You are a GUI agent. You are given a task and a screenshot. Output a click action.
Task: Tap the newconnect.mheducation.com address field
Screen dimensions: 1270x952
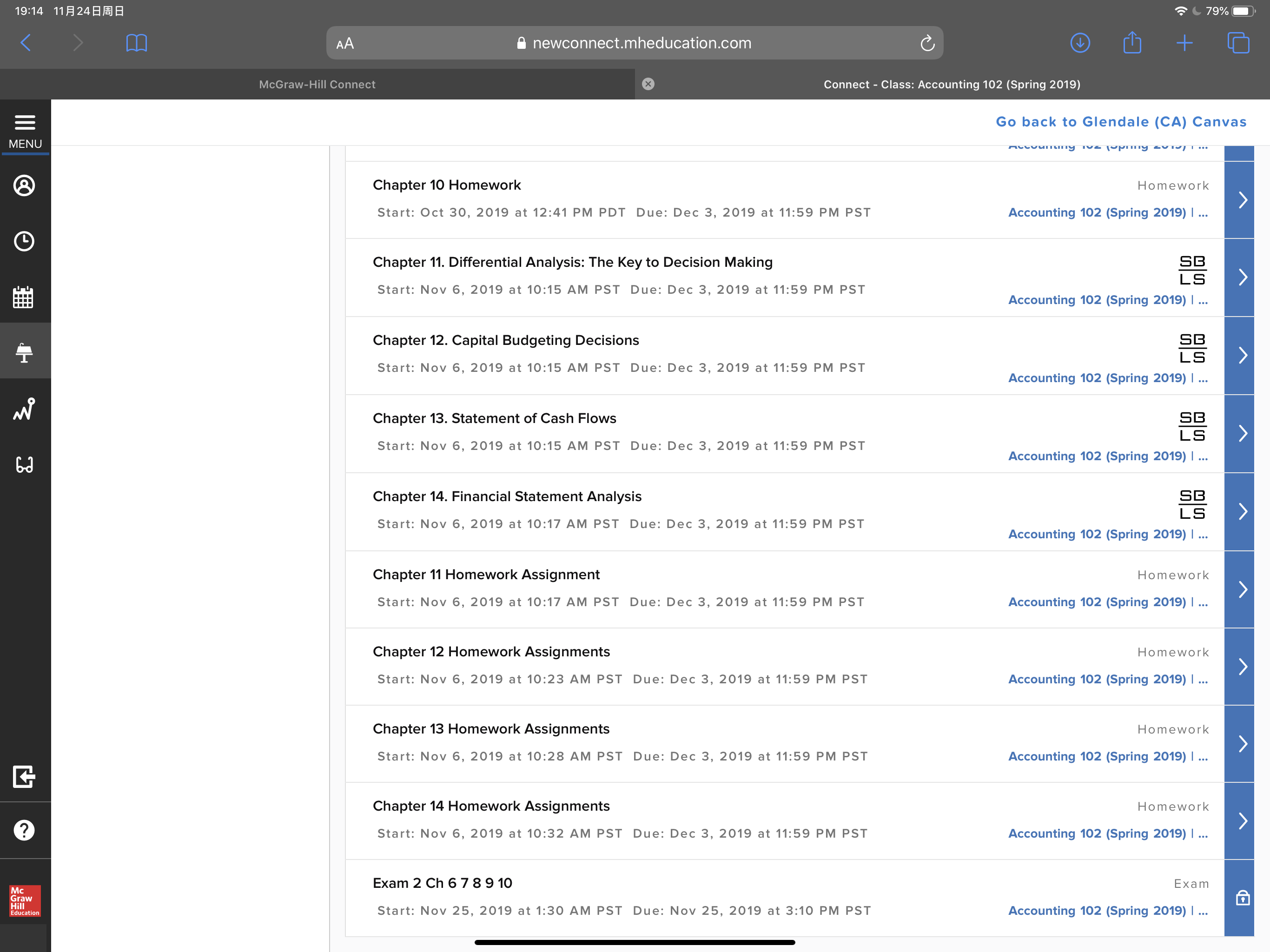(635, 43)
